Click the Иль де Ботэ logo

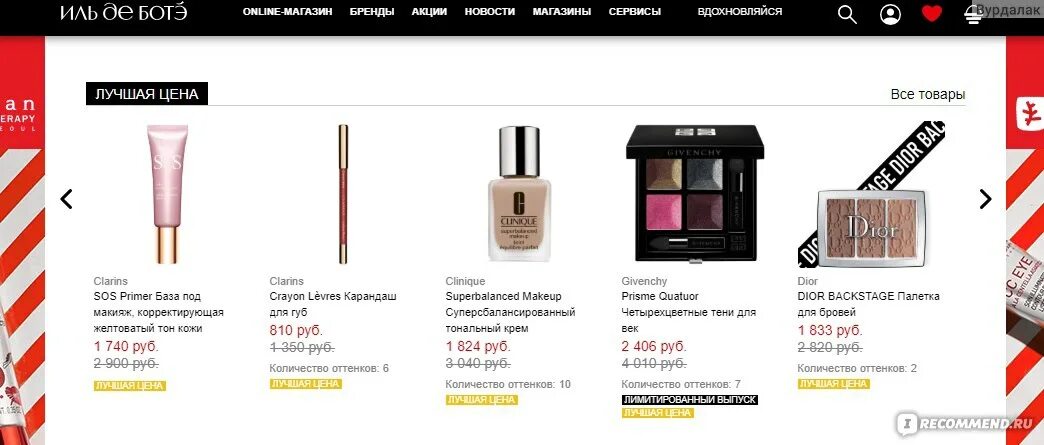point(123,12)
